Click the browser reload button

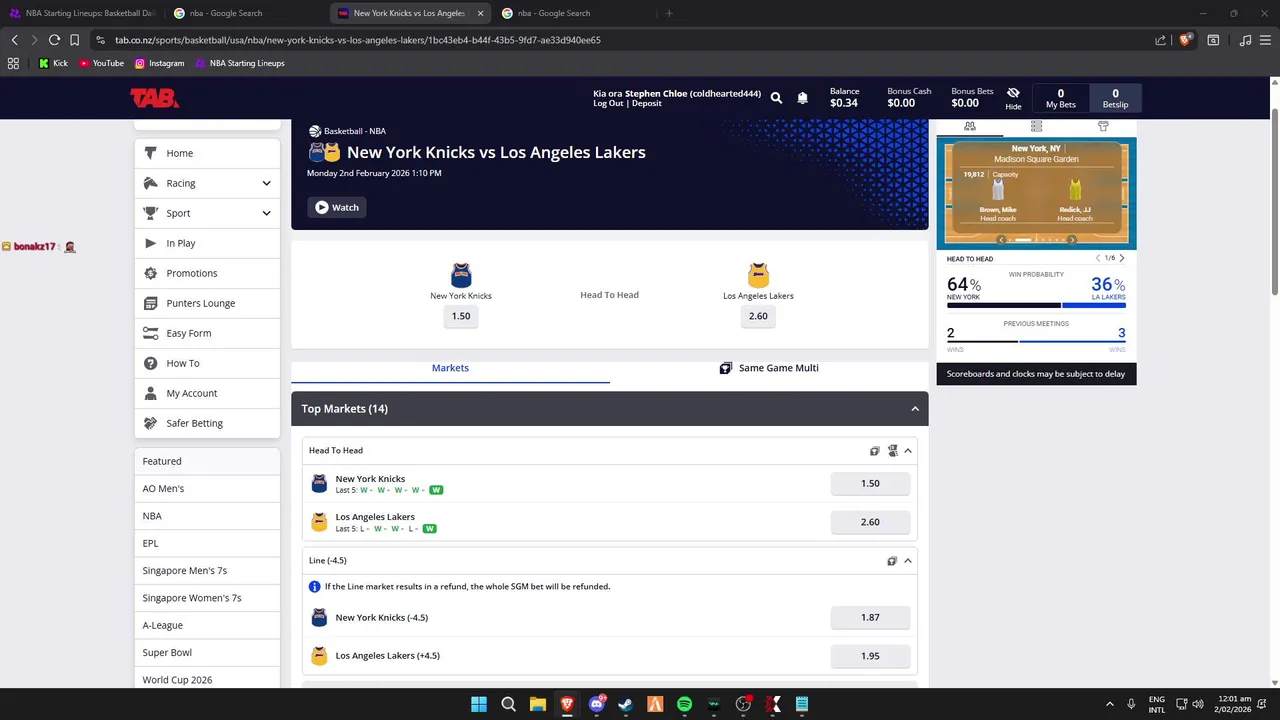coord(54,40)
